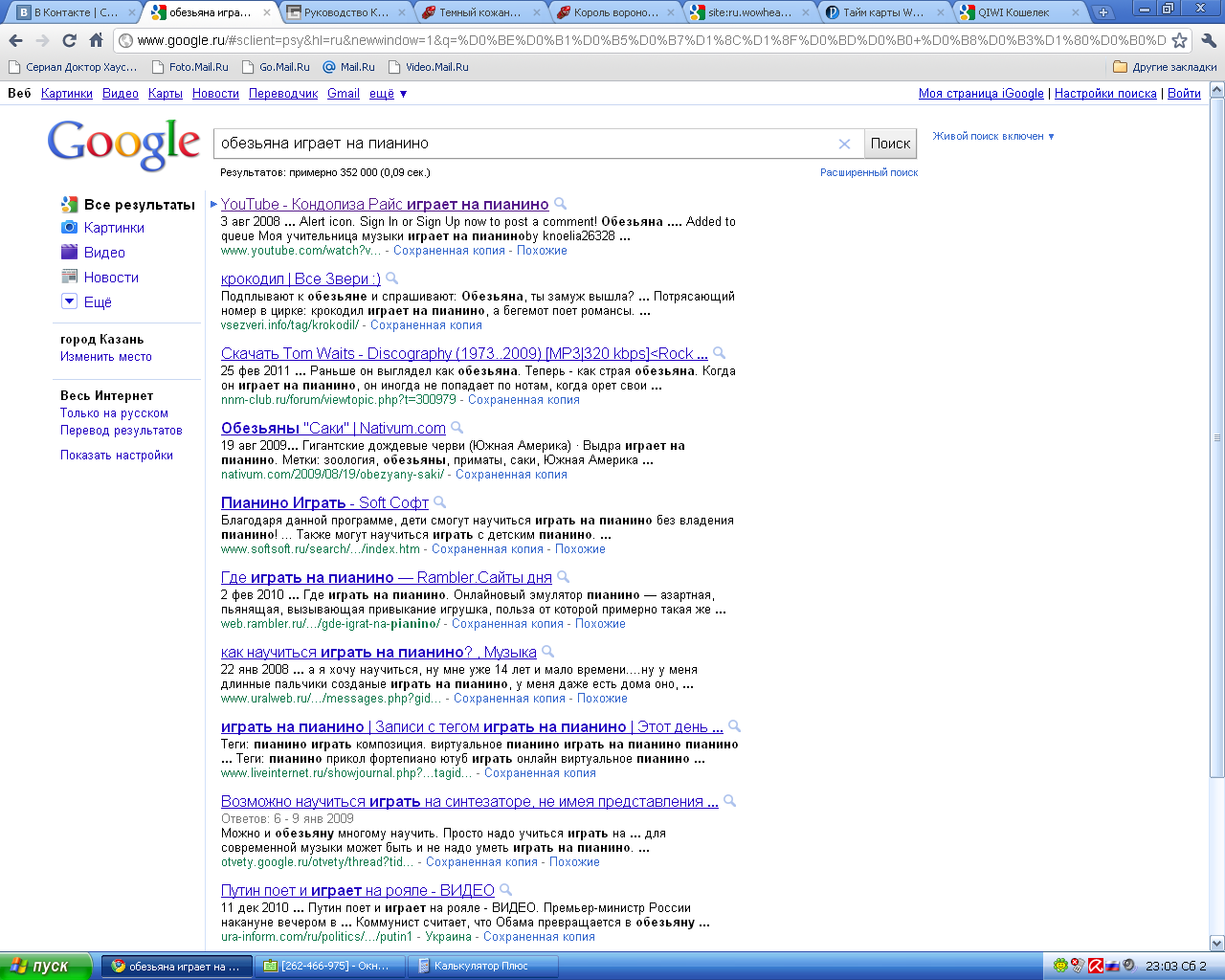1225x980 pixels.
Task: Open the Video.Mail.Ru bookmark
Action: pos(427,67)
